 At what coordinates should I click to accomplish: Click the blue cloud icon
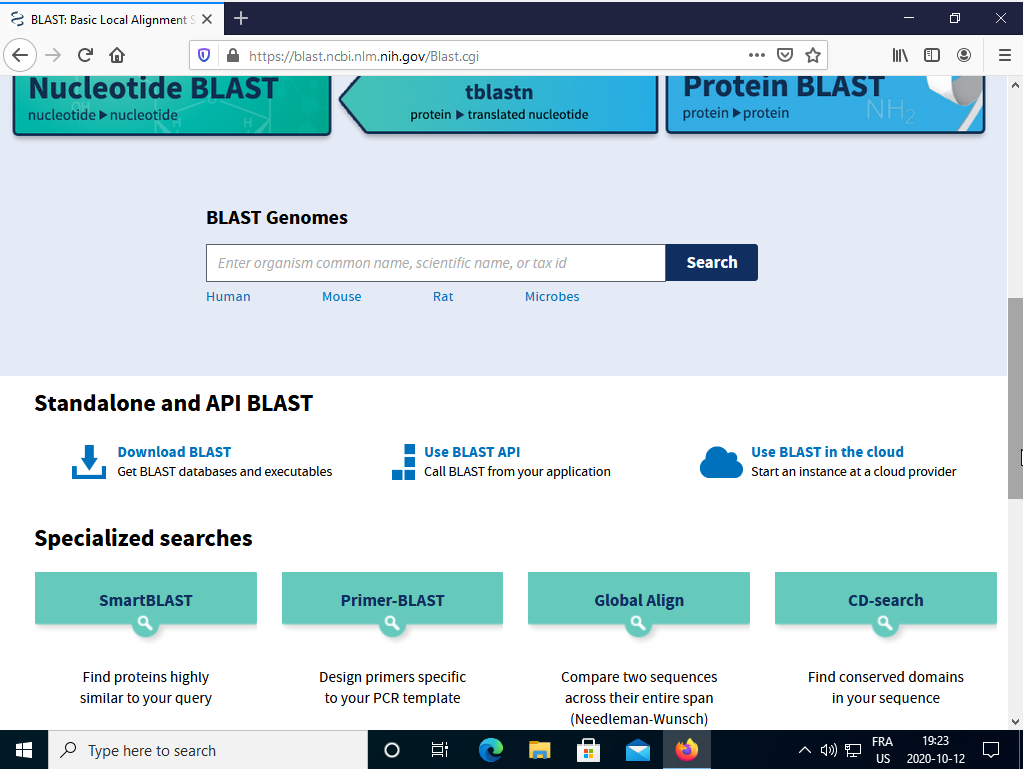coord(721,462)
